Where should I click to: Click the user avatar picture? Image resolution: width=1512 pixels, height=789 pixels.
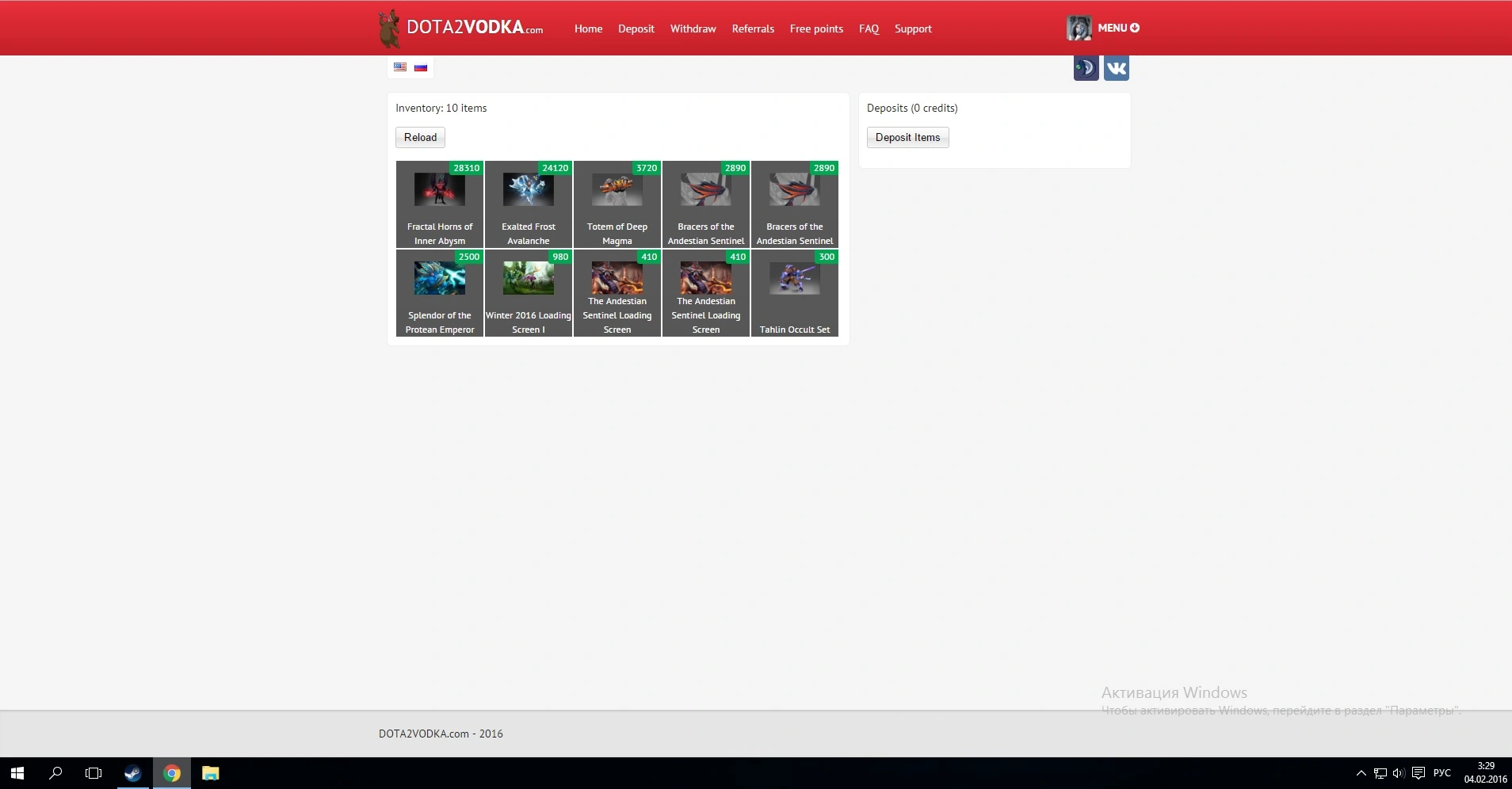1079,28
